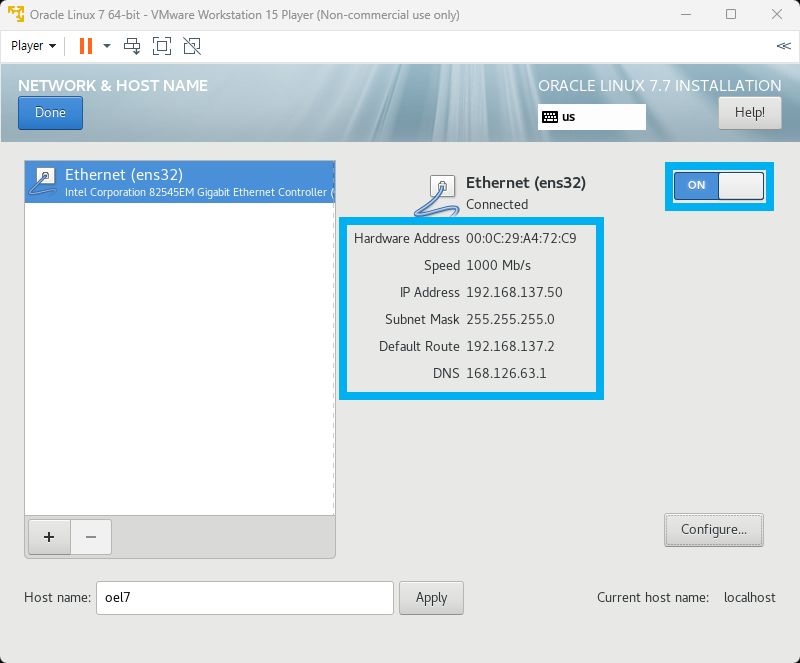Screen dimensions: 800x663
Task: Expand the power options dropdown arrow
Action: 107,46
